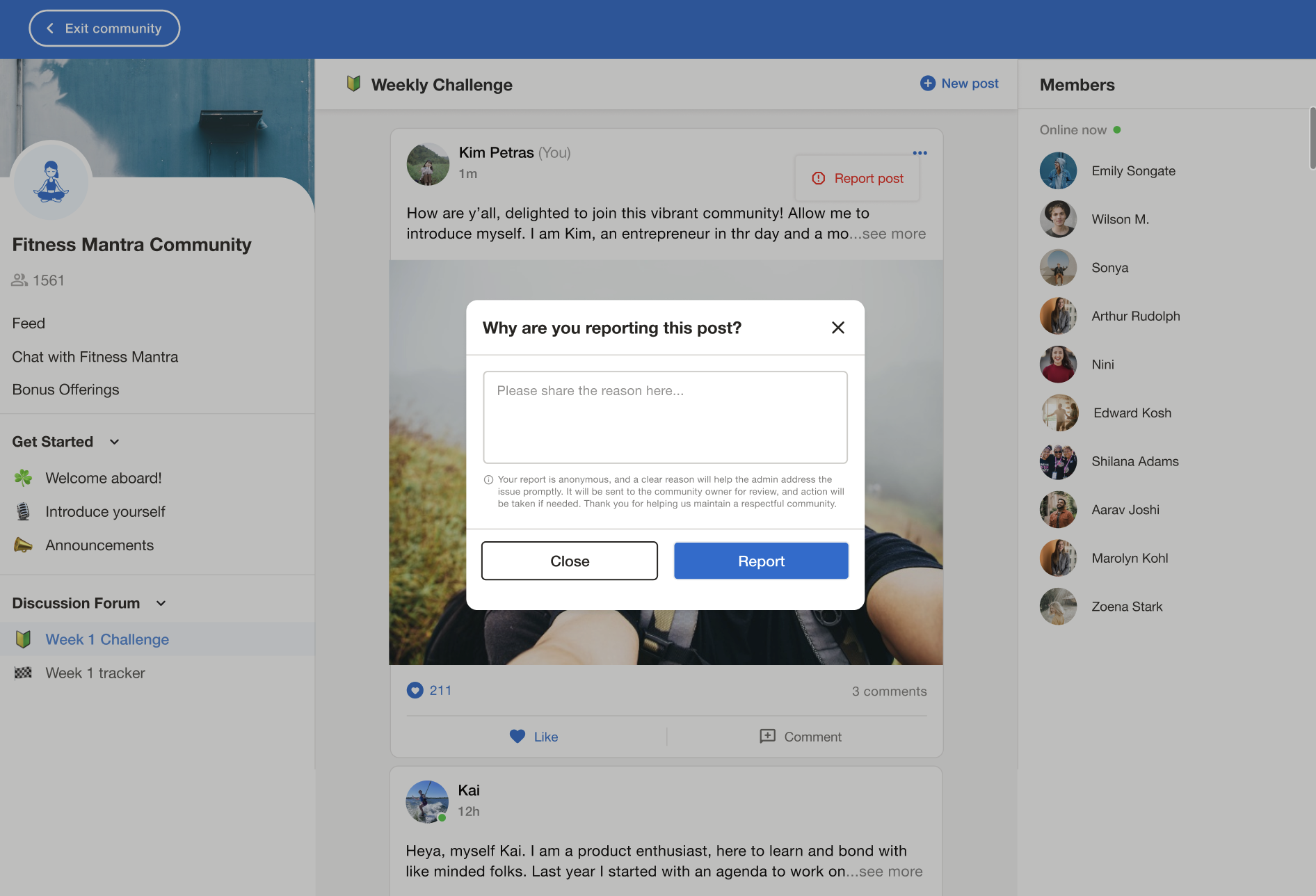The height and width of the screenshot is (896, 1316).
Task: Click the Shilana Adams member name
Action: 1135,462
